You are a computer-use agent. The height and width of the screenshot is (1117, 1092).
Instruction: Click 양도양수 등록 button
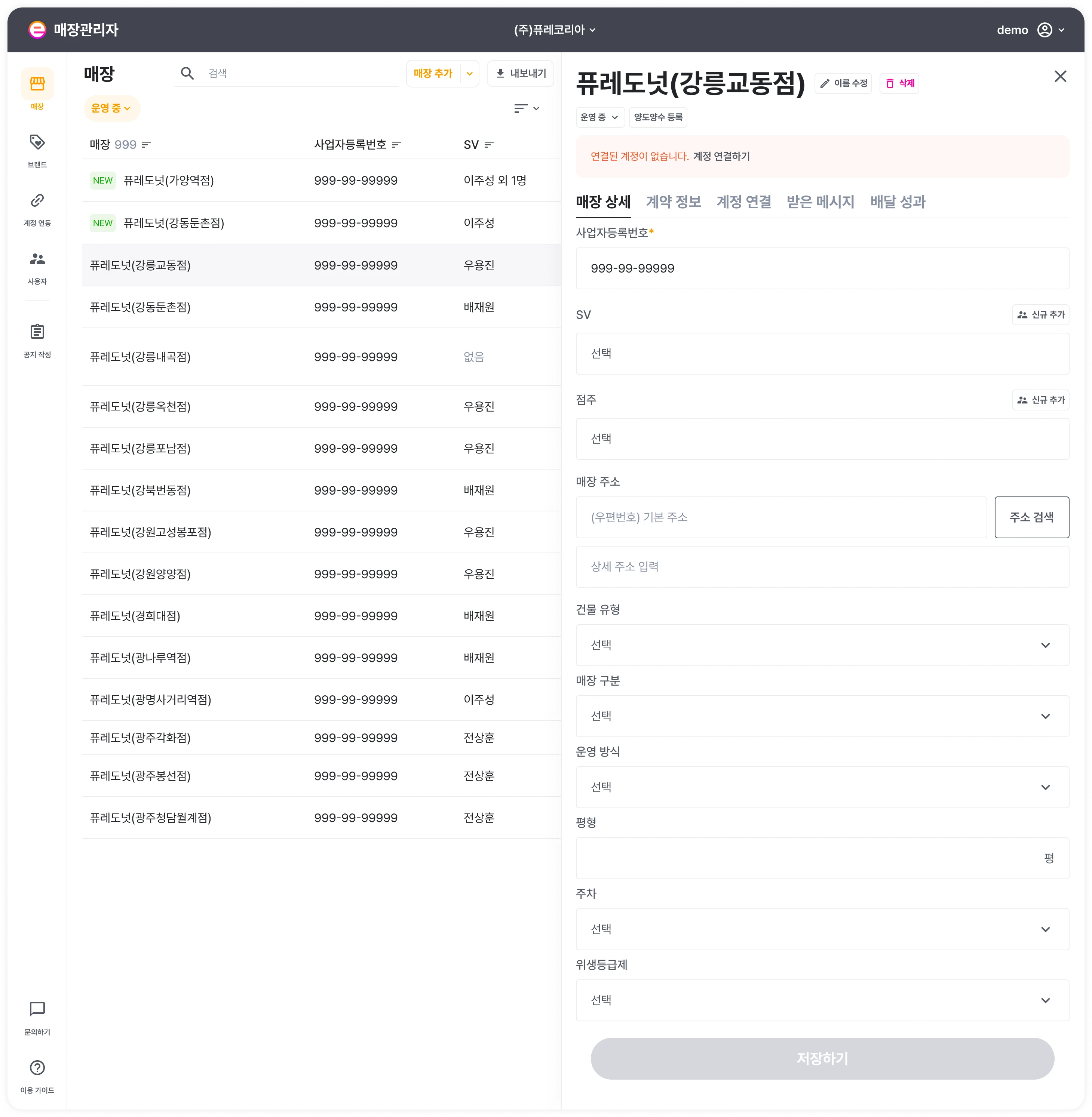click(658, 117)
